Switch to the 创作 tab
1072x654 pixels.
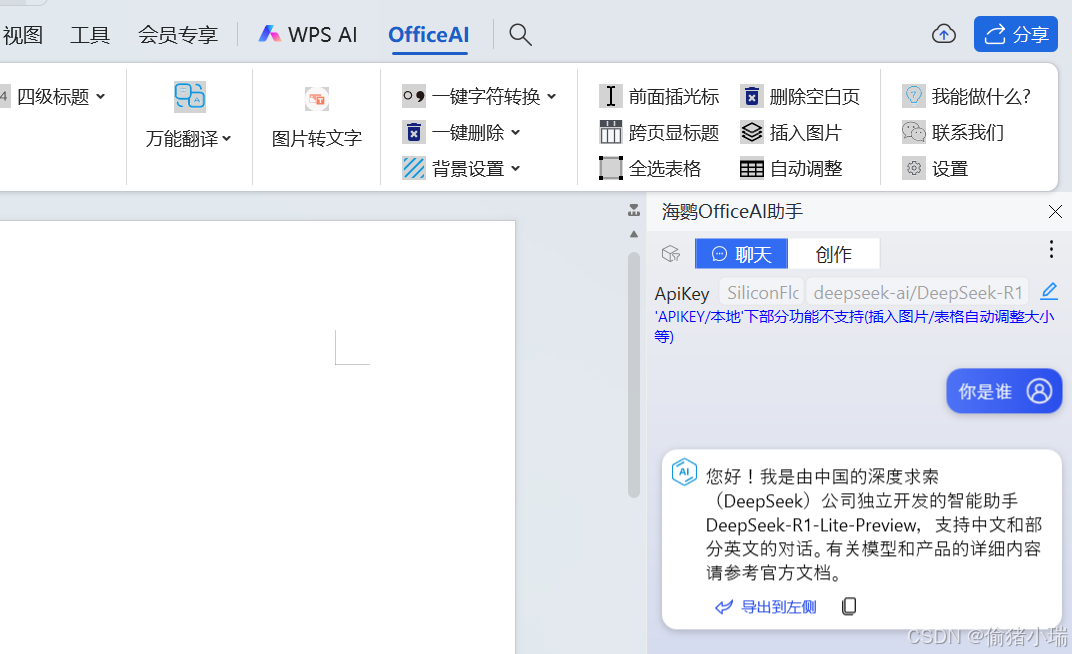tap(833, 254)
